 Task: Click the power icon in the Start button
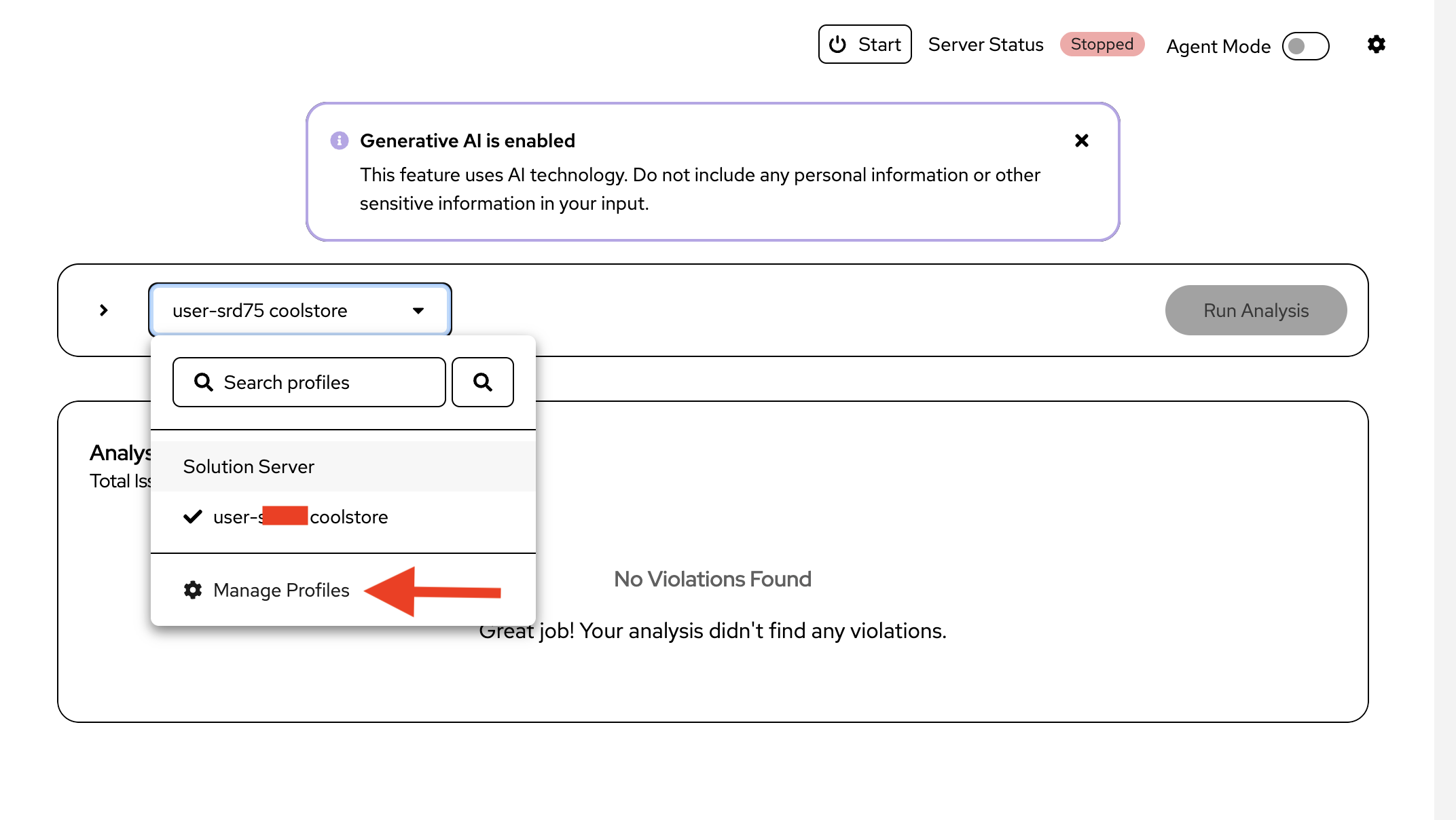coord(837,45)
